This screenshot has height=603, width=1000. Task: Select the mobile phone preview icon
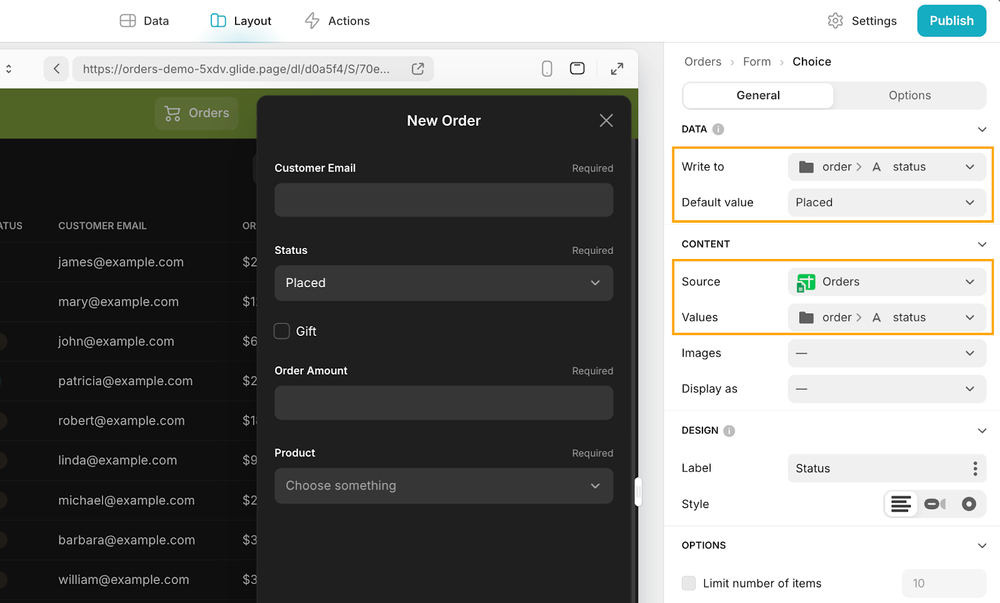pyautogui.click(x=546, y=69)
